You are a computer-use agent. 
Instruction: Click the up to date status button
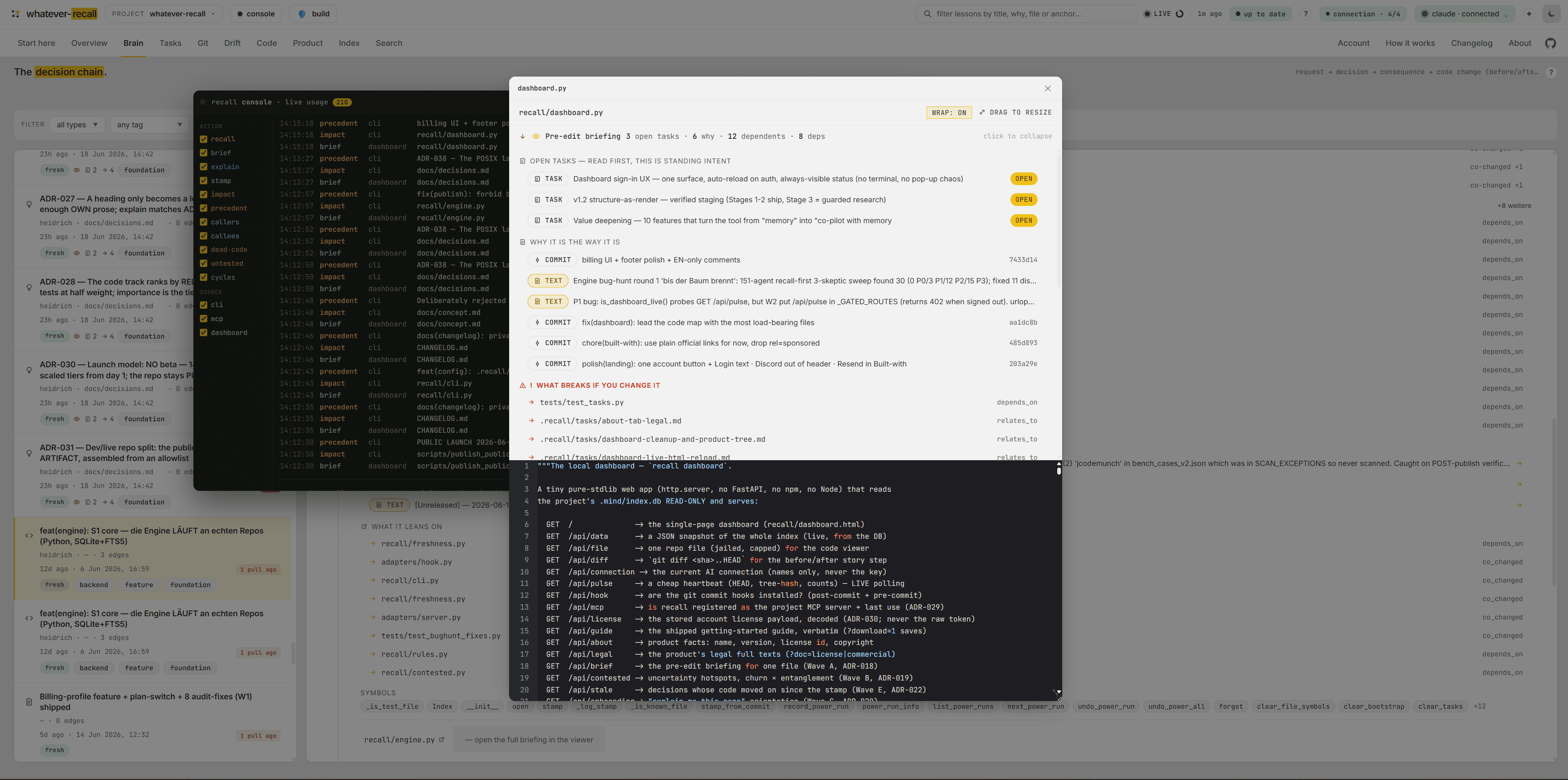pyautogui.click(x=1260, y=14)
